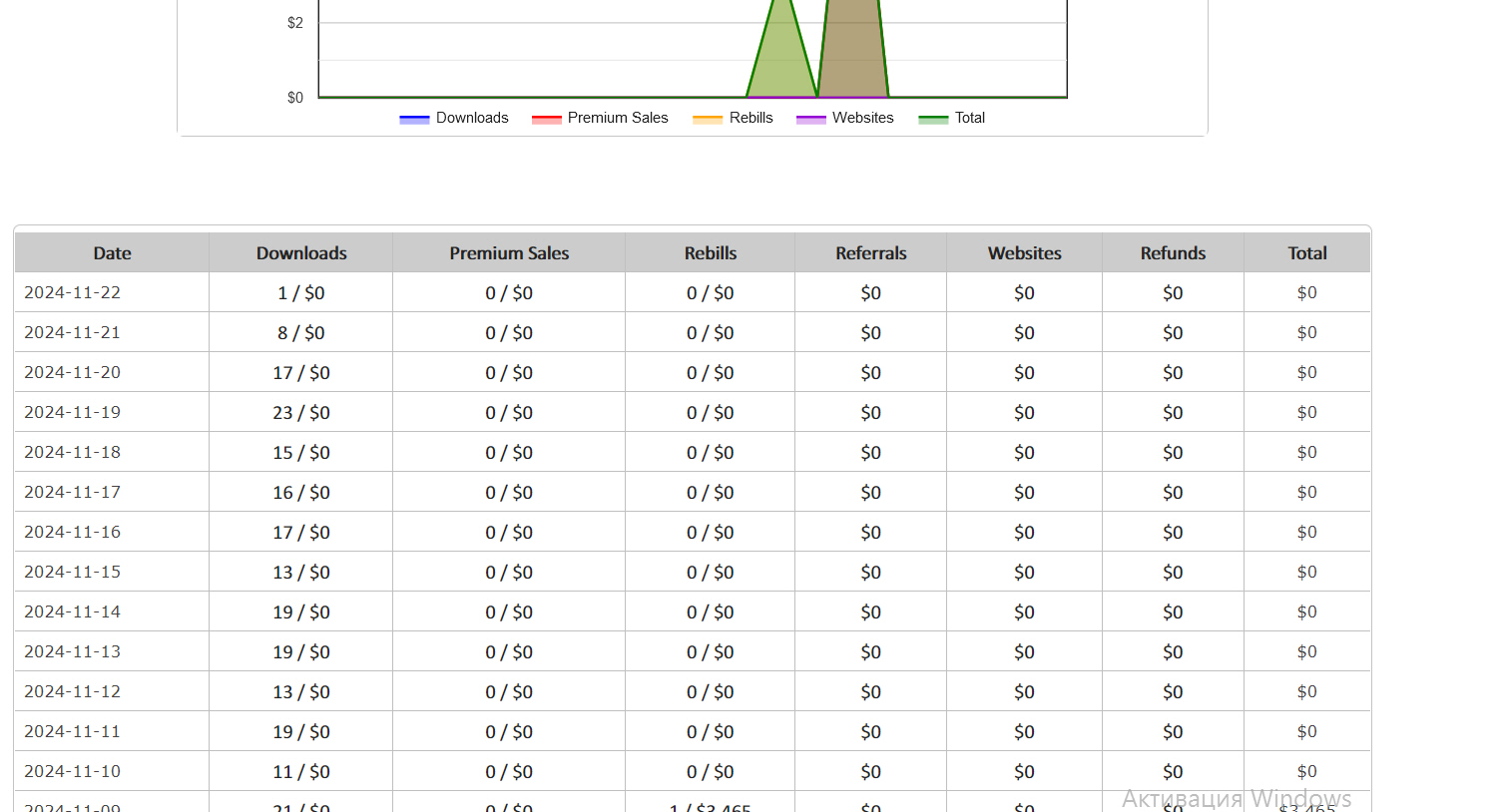
Task: Click the Refunds column header
Action: 1174,253
